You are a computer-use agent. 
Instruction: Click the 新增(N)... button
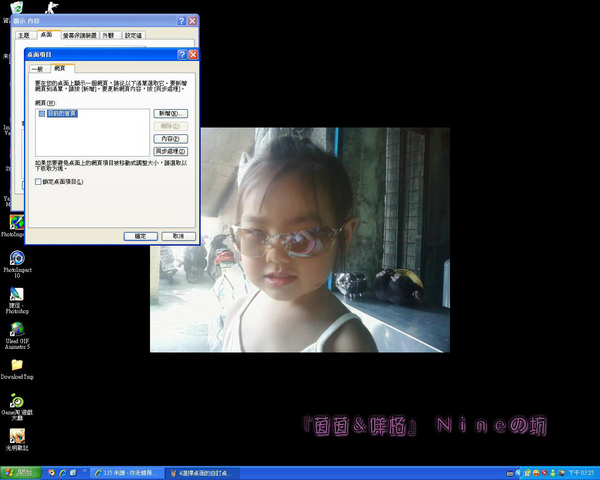pos(171,114)
